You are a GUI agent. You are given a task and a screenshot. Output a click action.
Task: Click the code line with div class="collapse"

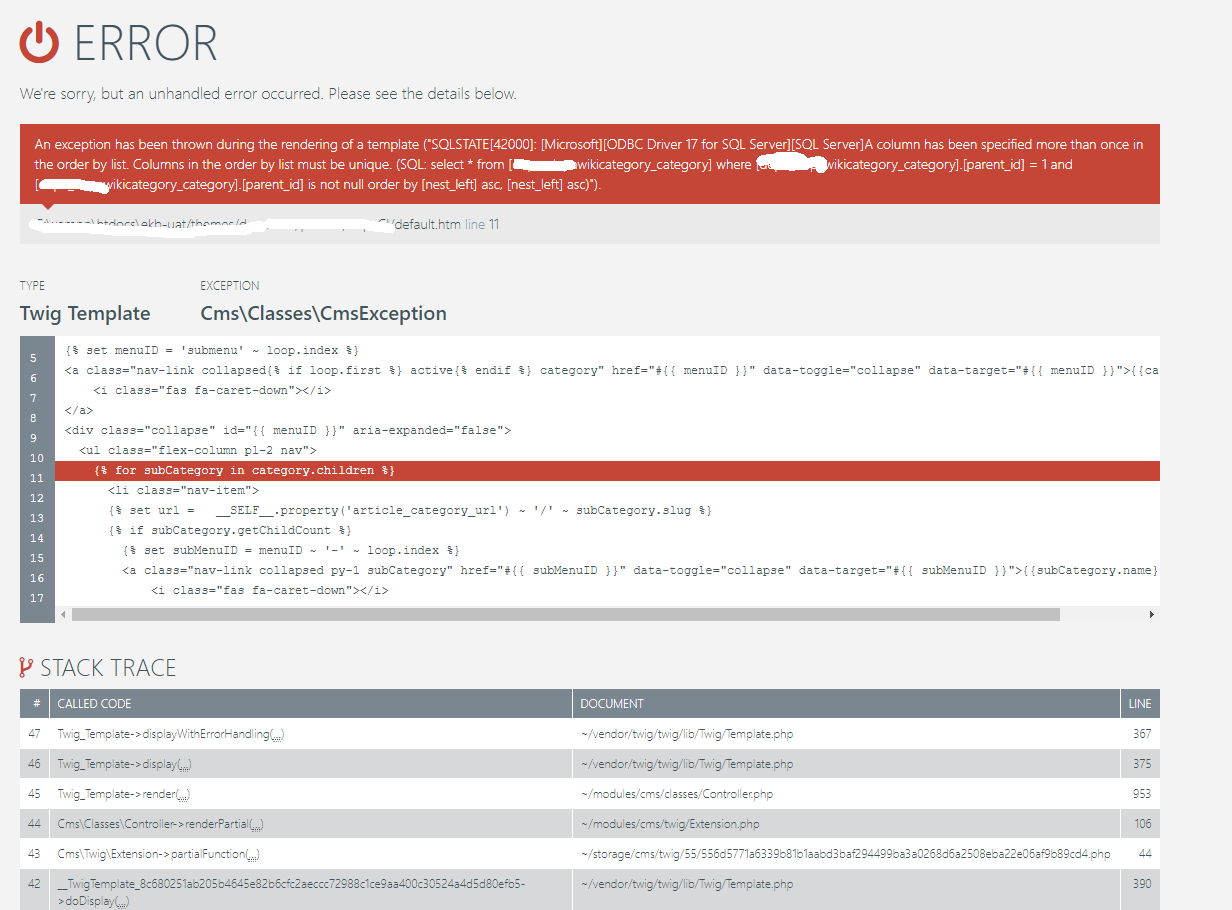(288, 430)
